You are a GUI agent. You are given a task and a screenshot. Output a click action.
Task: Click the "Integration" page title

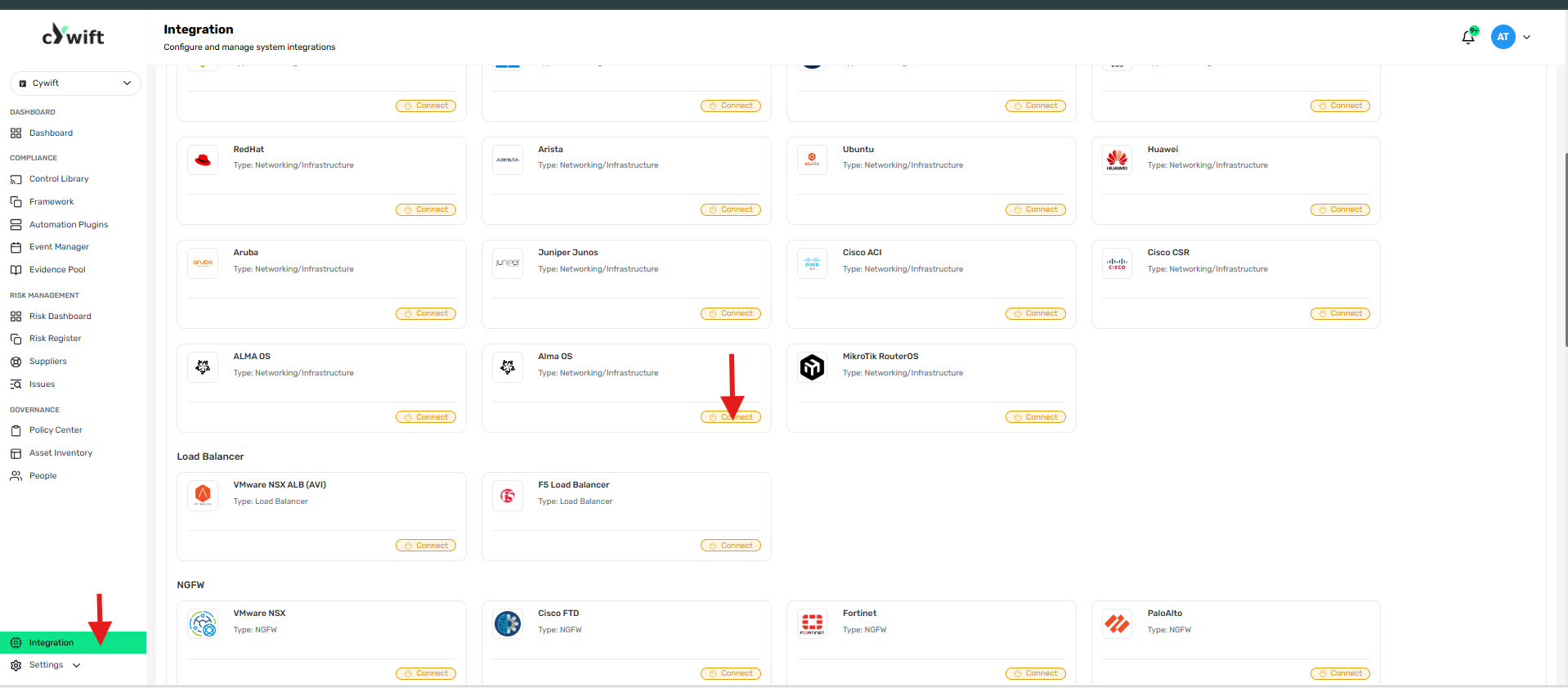point(198,29)
